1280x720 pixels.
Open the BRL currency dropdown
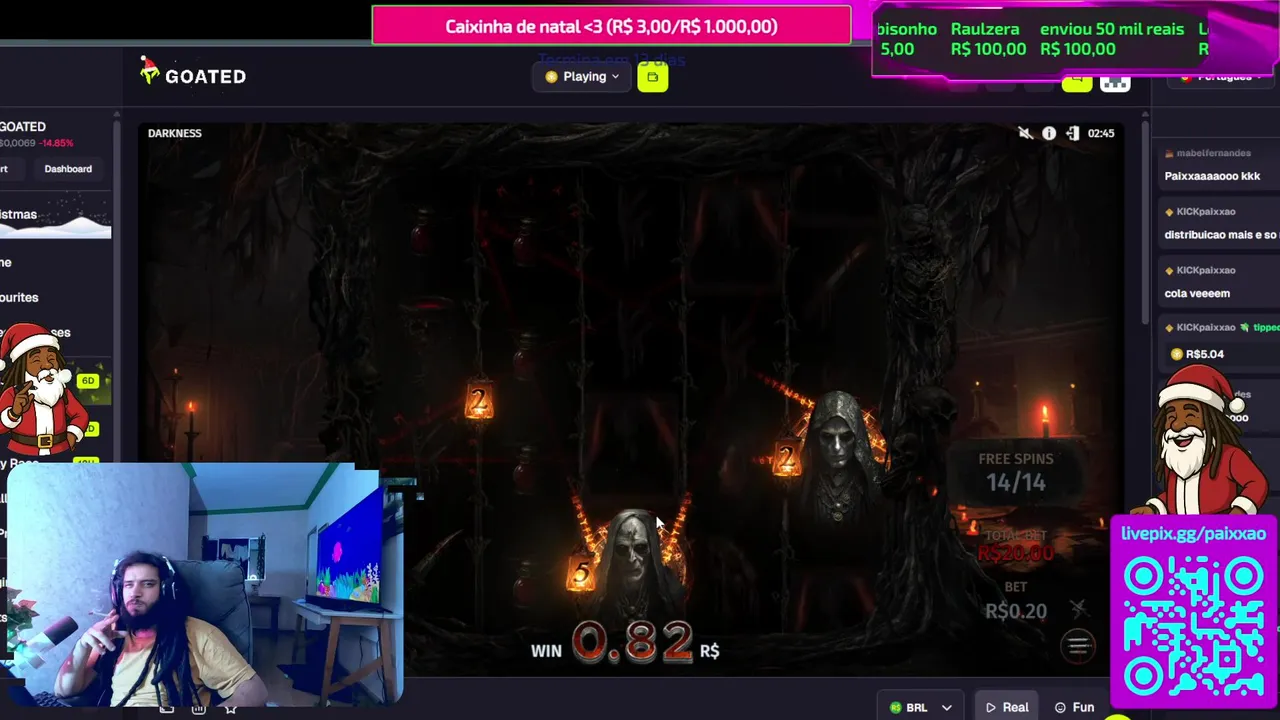(920, 707)
